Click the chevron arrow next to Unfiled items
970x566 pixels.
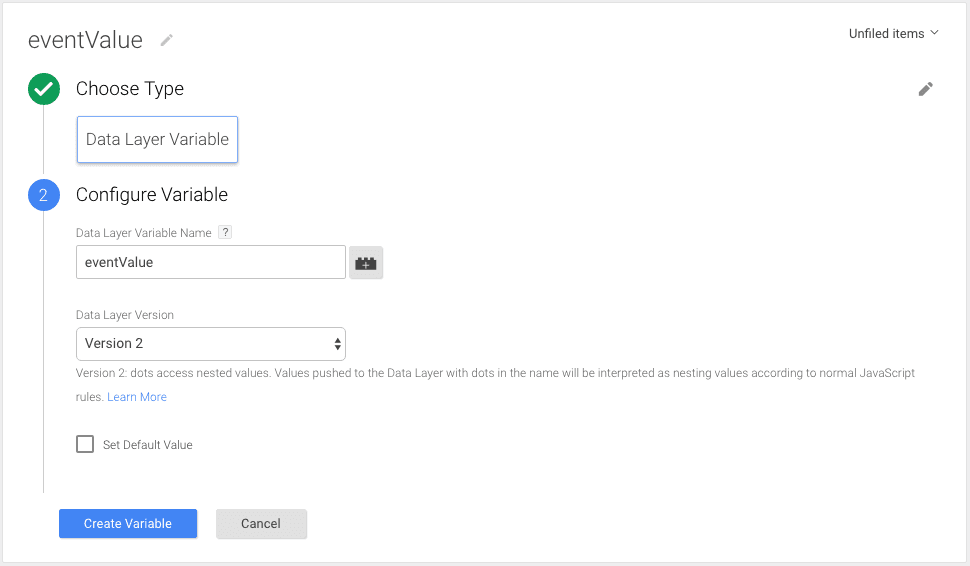pyautogui.click(x=935, y=33)
